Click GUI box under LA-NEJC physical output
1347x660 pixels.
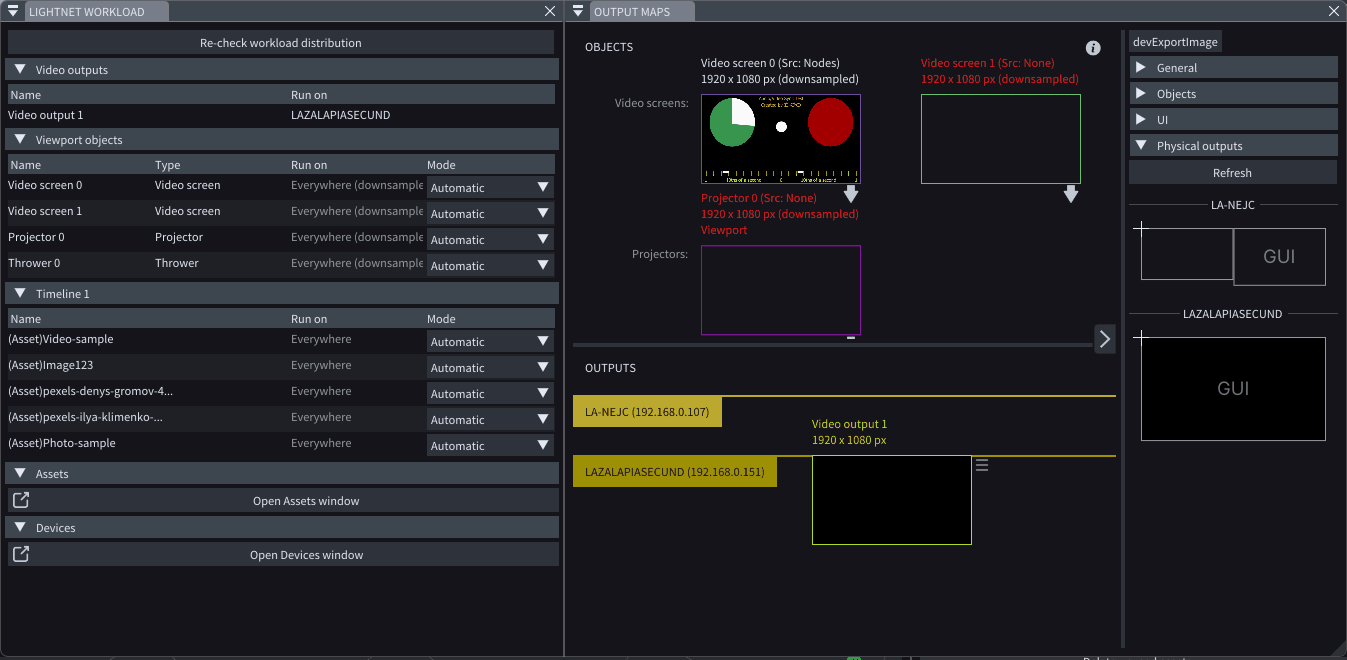[1280, 257]
